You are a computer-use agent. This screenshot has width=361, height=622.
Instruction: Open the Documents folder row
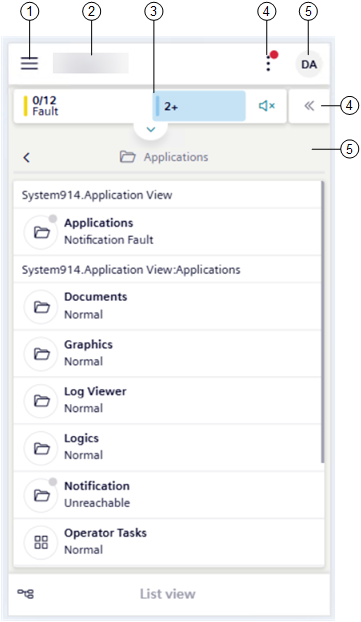pyautogui.click(x=167, y=306)
